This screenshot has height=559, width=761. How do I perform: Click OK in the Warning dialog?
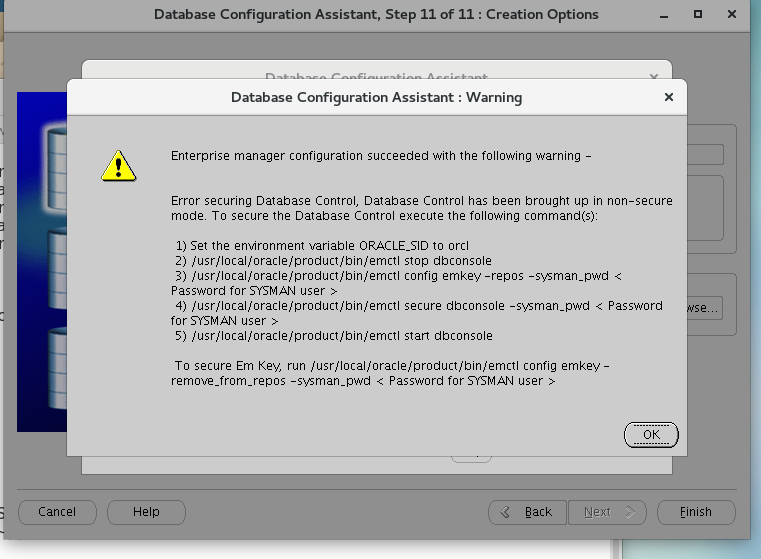651,435
